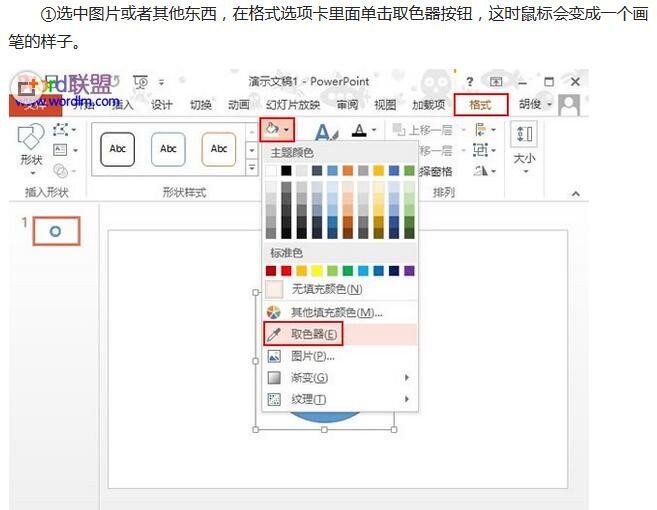The height and width of the screenshot is (510, 657).
Task: Switch to the 设计 Design tab
Action: pos(162,105)
